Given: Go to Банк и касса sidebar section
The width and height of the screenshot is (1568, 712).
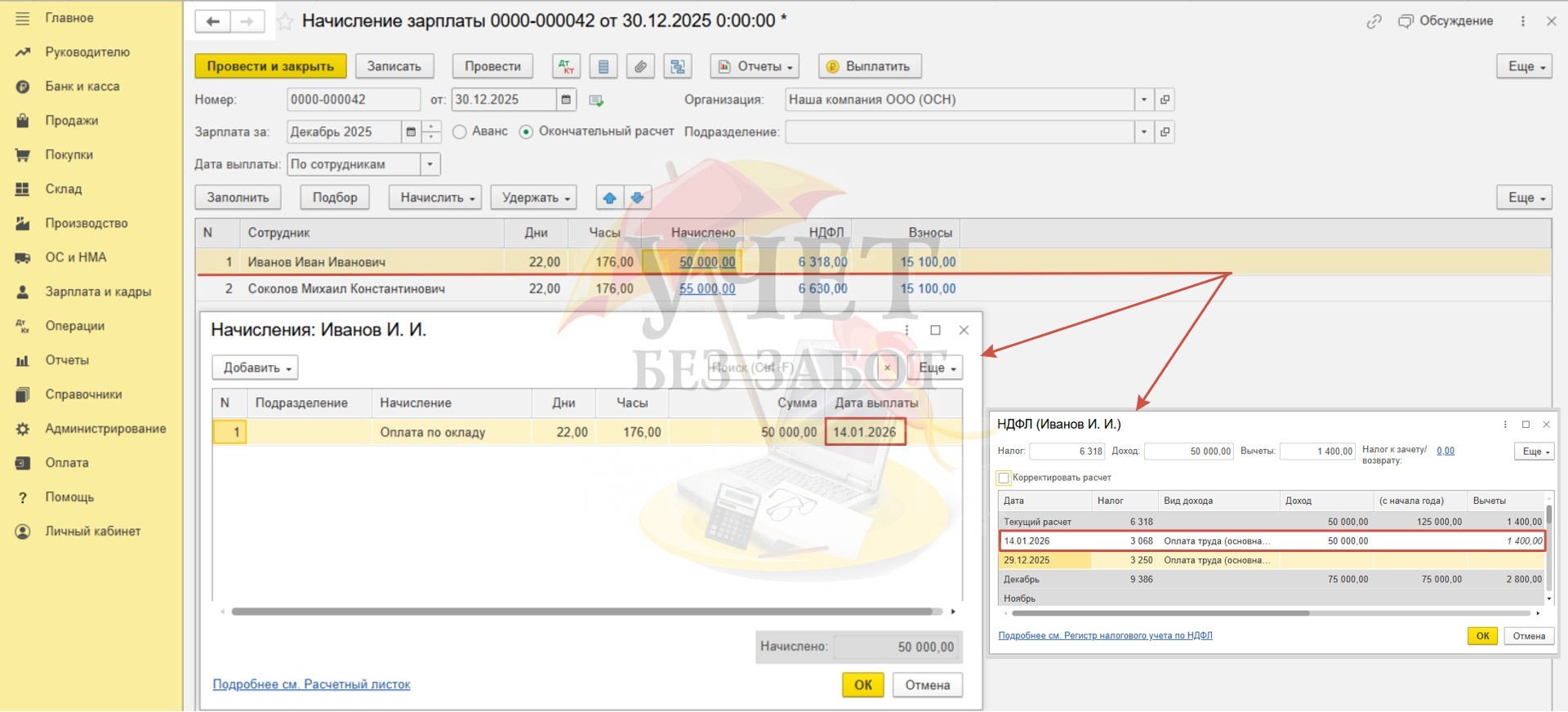Looking at the screenshot, I should tap(82, 87).
